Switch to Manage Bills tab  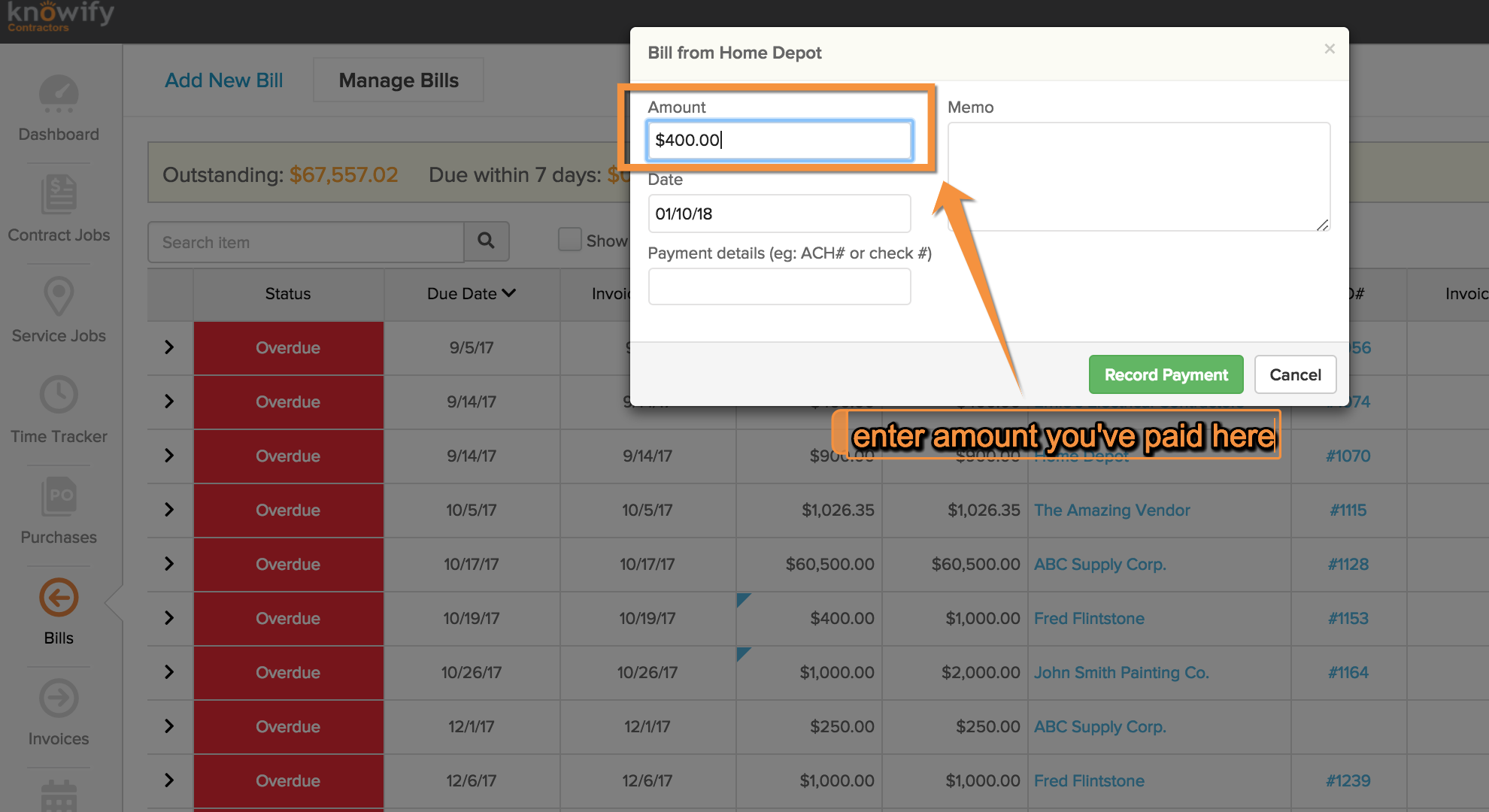tap(399, 80)
